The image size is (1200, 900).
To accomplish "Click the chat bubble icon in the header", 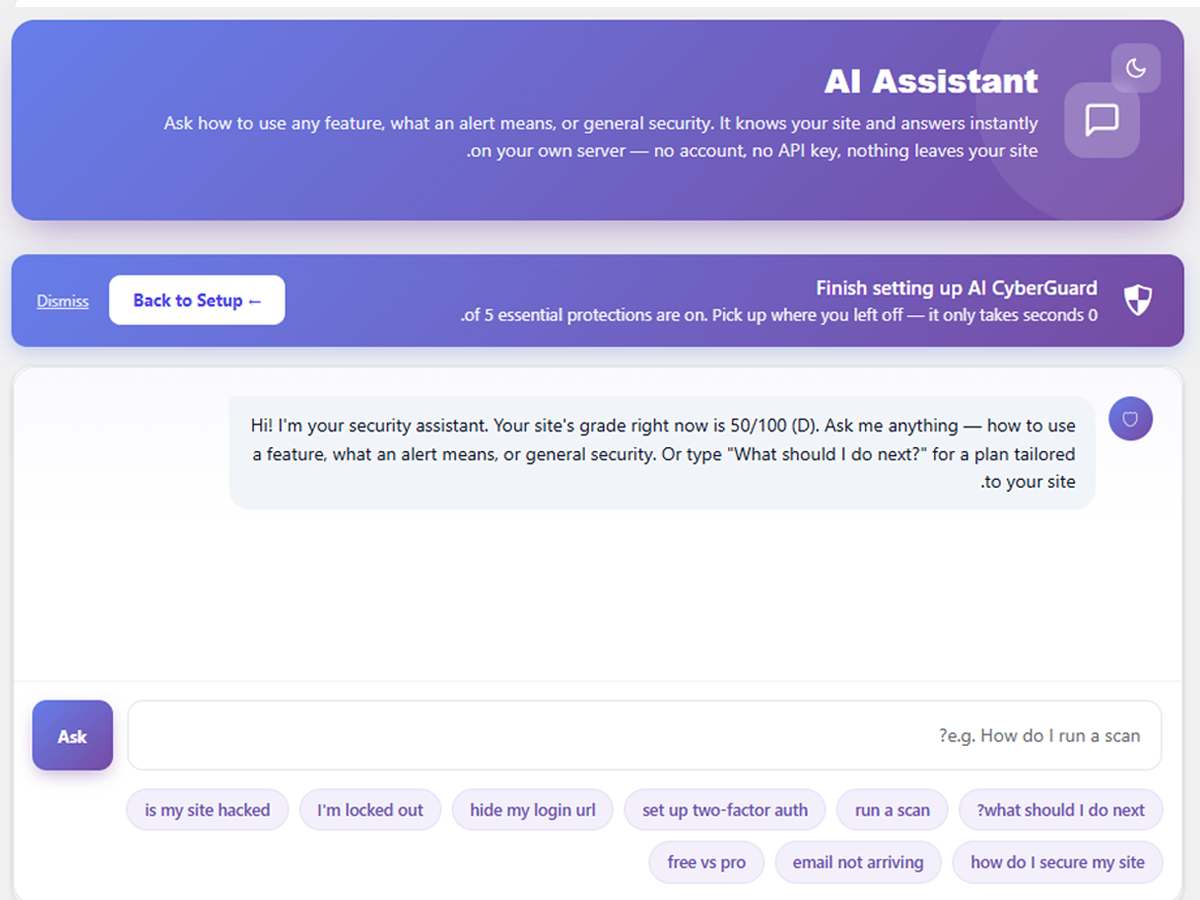I will (x=1102, y=120).
